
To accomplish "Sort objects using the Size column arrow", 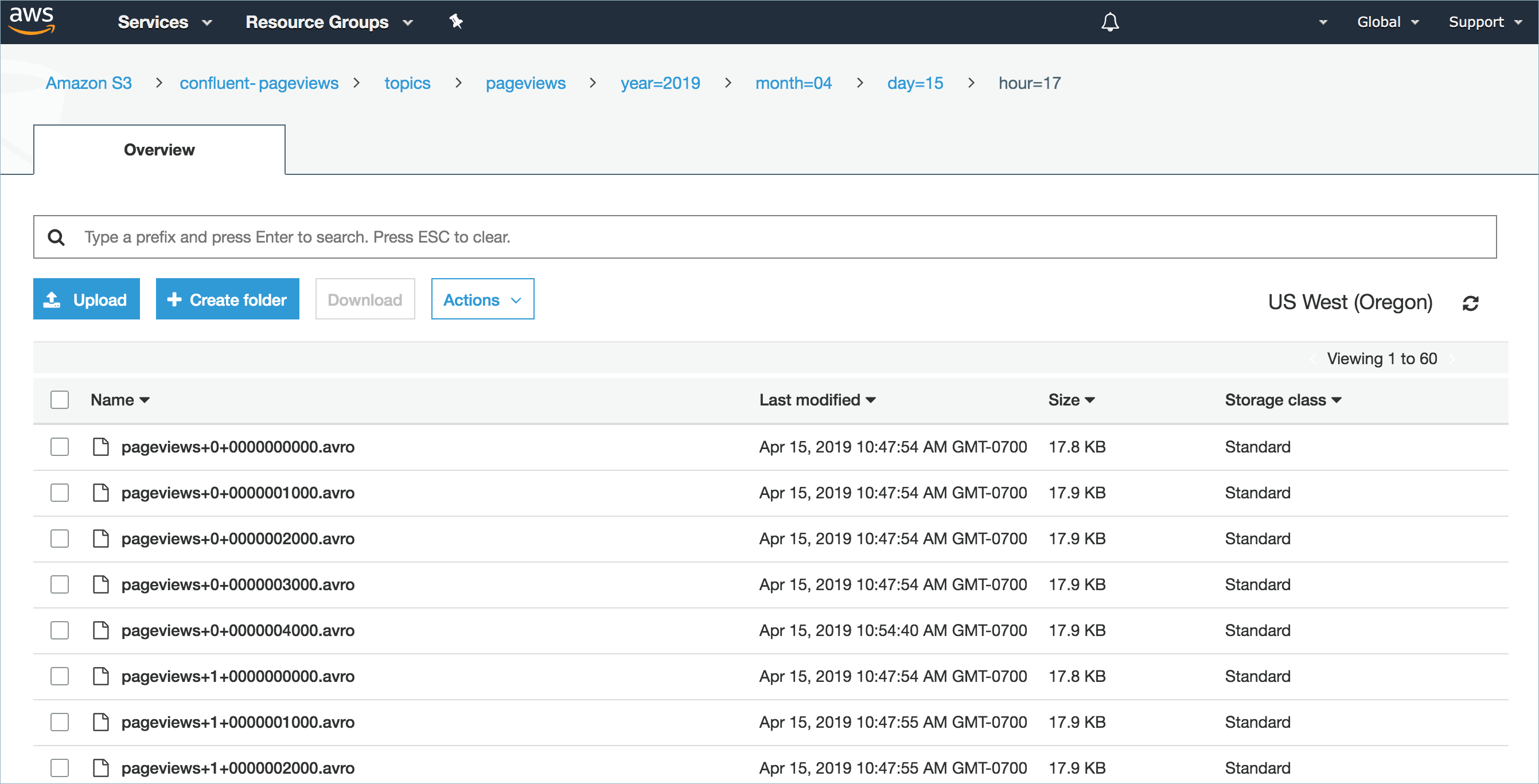I will [x=1092, y=399].
